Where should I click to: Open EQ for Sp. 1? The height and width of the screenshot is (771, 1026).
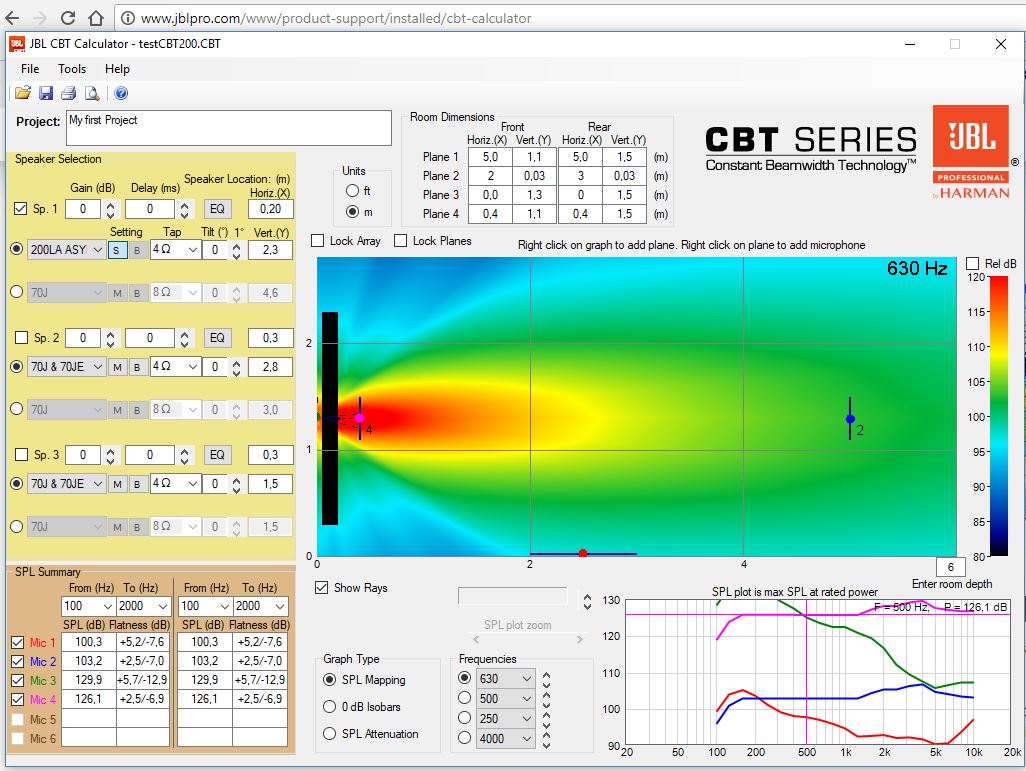point(217,209)
